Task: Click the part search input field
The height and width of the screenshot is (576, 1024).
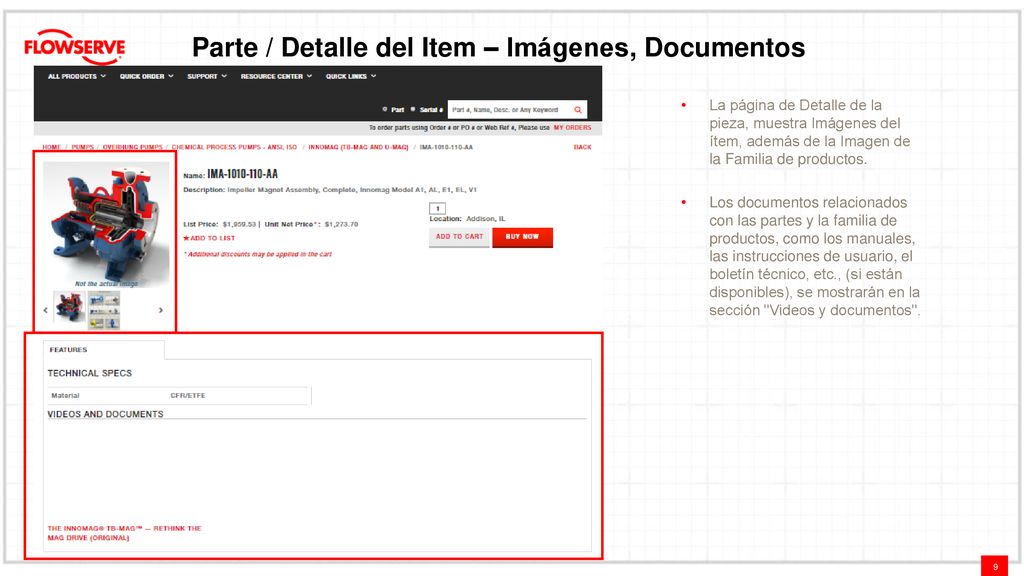Action: 510,110
